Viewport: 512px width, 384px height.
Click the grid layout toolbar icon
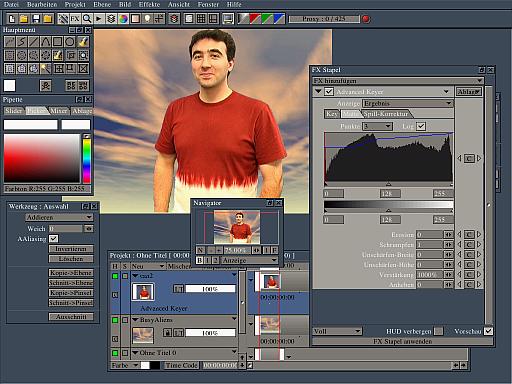coord(201,19)
